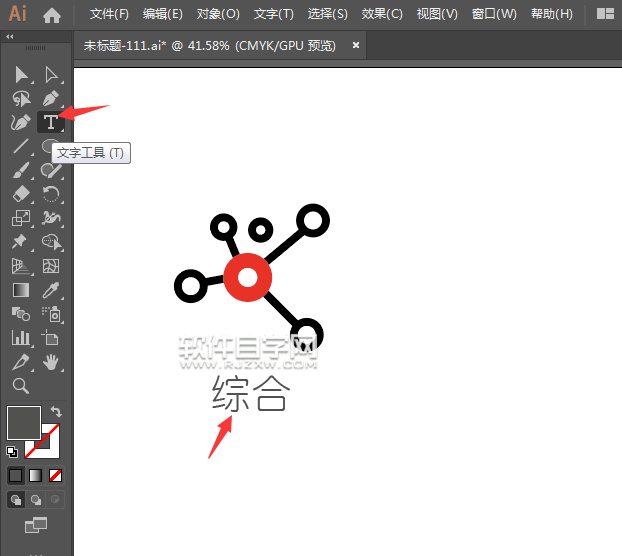Open the 选择(S) menu

(328, 14)
